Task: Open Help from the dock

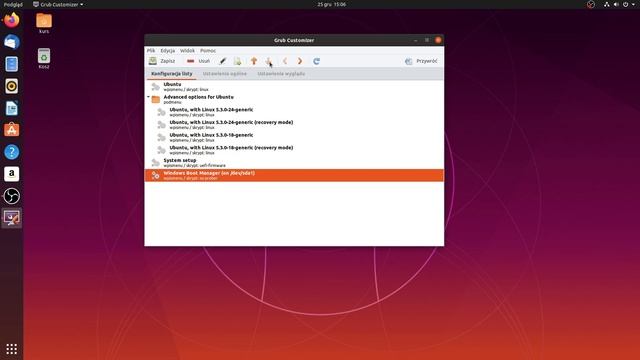Action: point(11,152)
